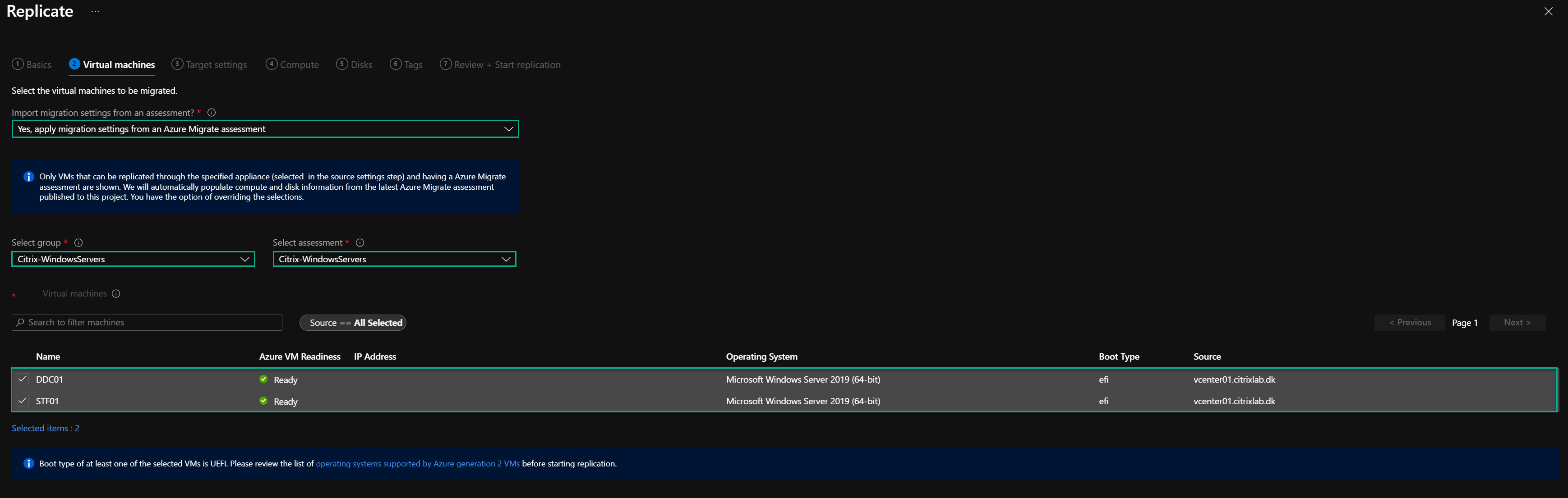Screen dimensions: 1568x498
Task: Show info tooltip for Select group
Action: coord(78,242)
